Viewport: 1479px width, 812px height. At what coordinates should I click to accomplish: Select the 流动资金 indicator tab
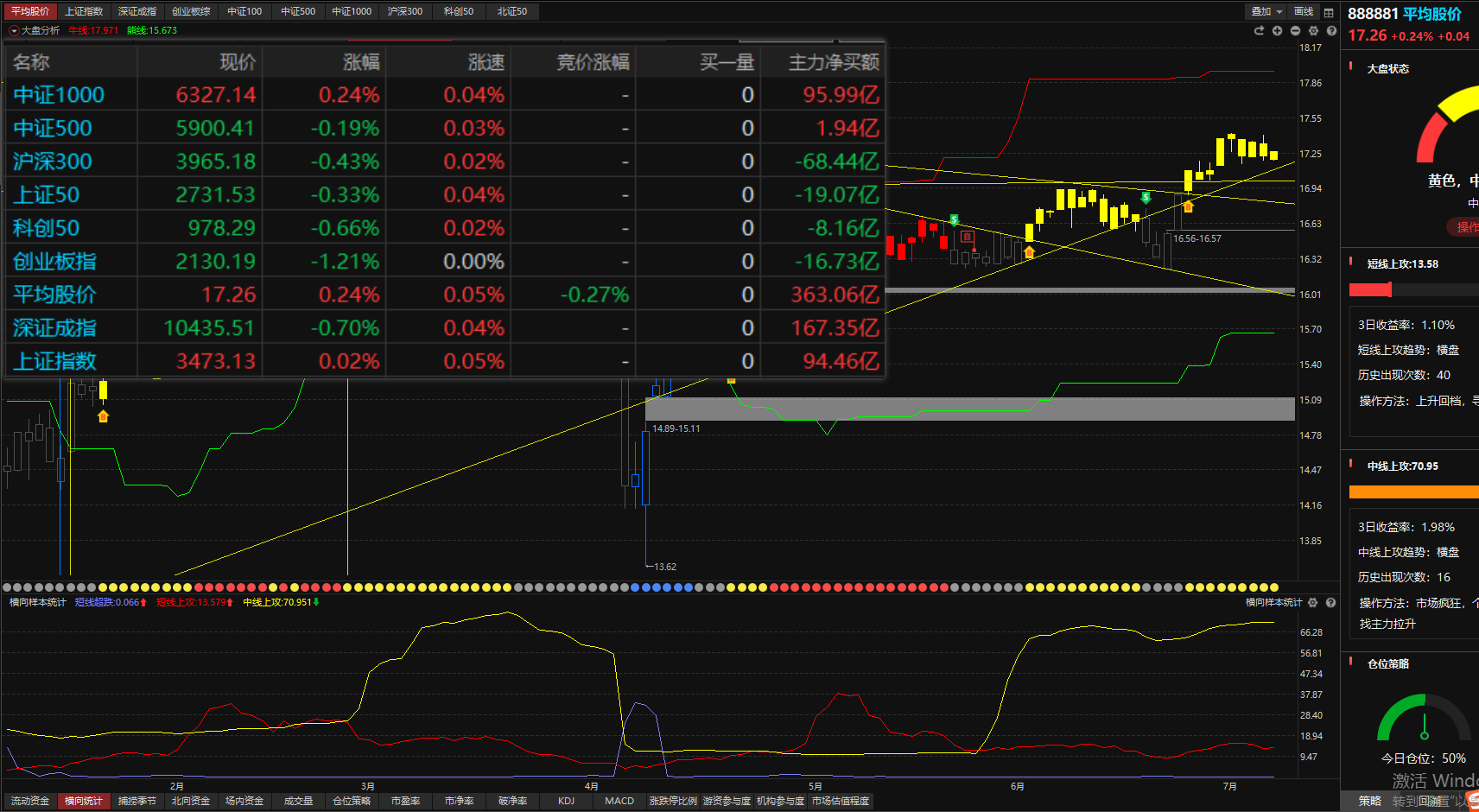click(30, 801)
